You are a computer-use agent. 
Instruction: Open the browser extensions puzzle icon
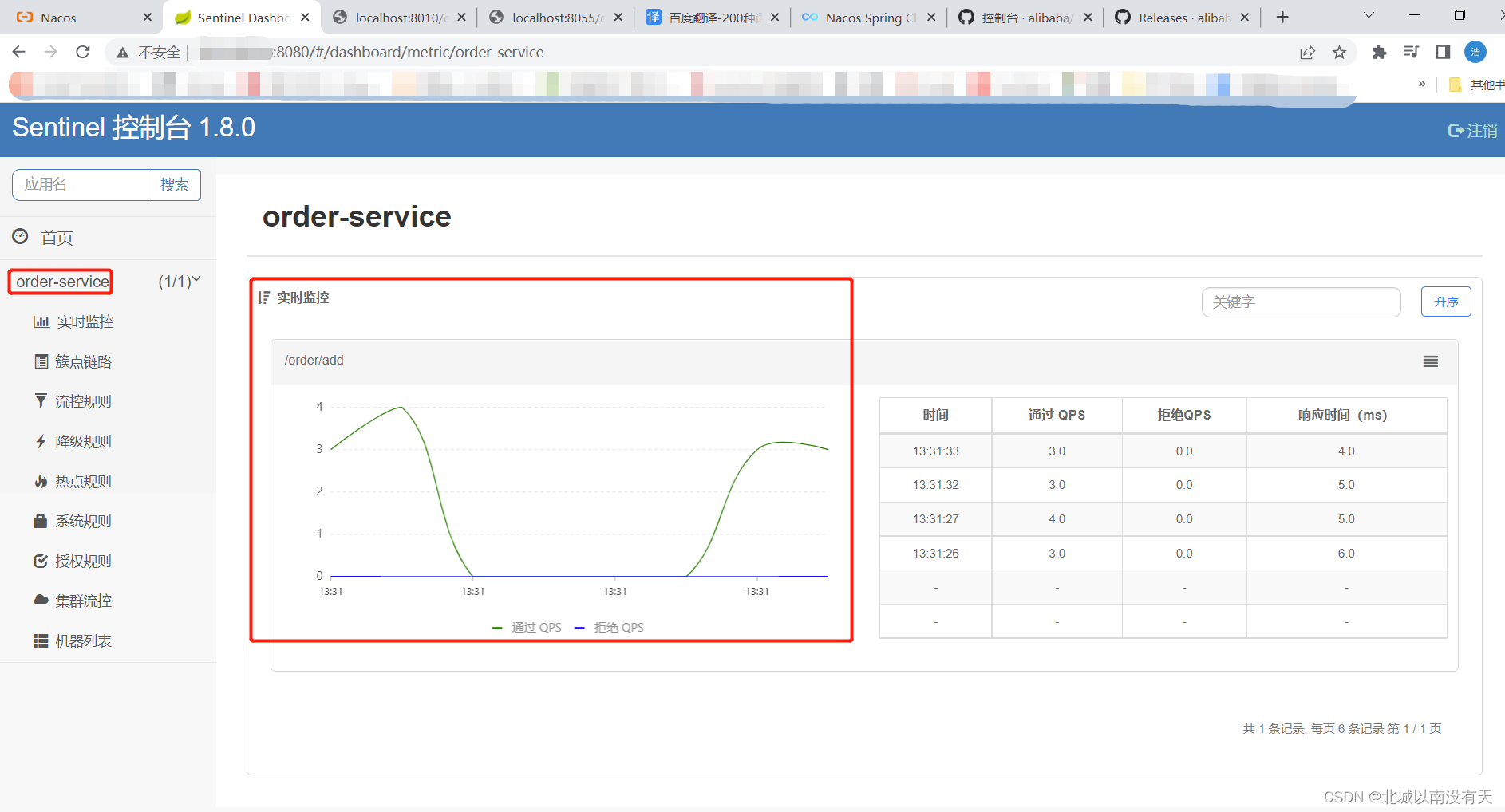(x=1379, y=53)
